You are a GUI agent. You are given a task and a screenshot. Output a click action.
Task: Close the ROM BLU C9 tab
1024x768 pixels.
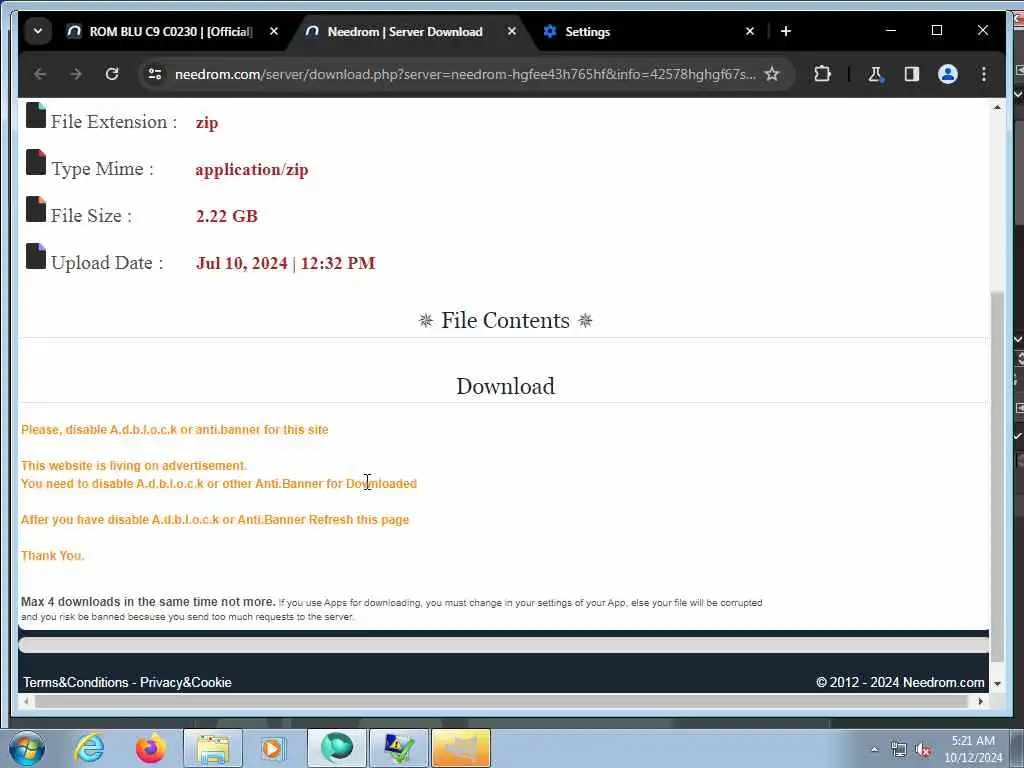point(274,31)
